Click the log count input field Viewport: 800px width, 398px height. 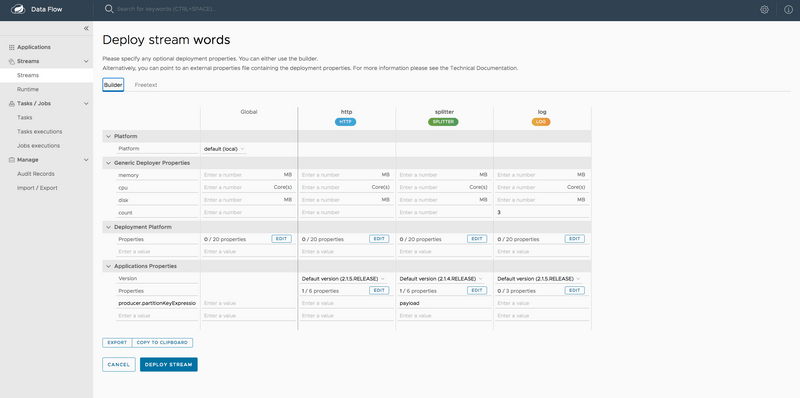coord(541,212)
